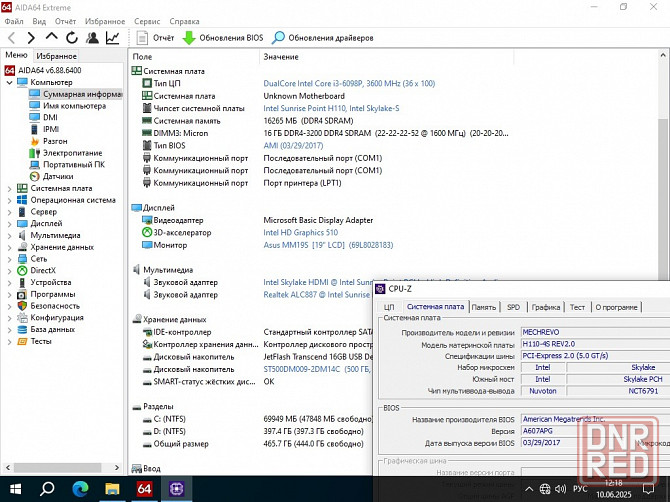Select the Портативный ПК laptop icon item
This screenshot has height=502, width=670.
67,164
